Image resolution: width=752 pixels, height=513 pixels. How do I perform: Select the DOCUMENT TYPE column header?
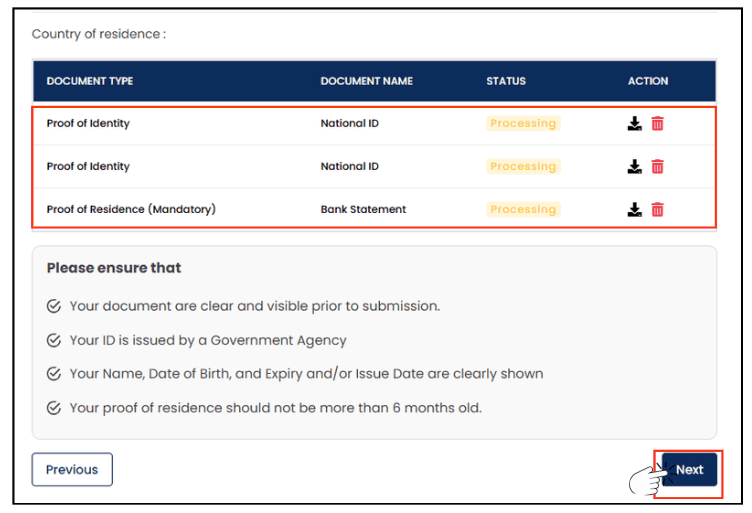(90, 81)
